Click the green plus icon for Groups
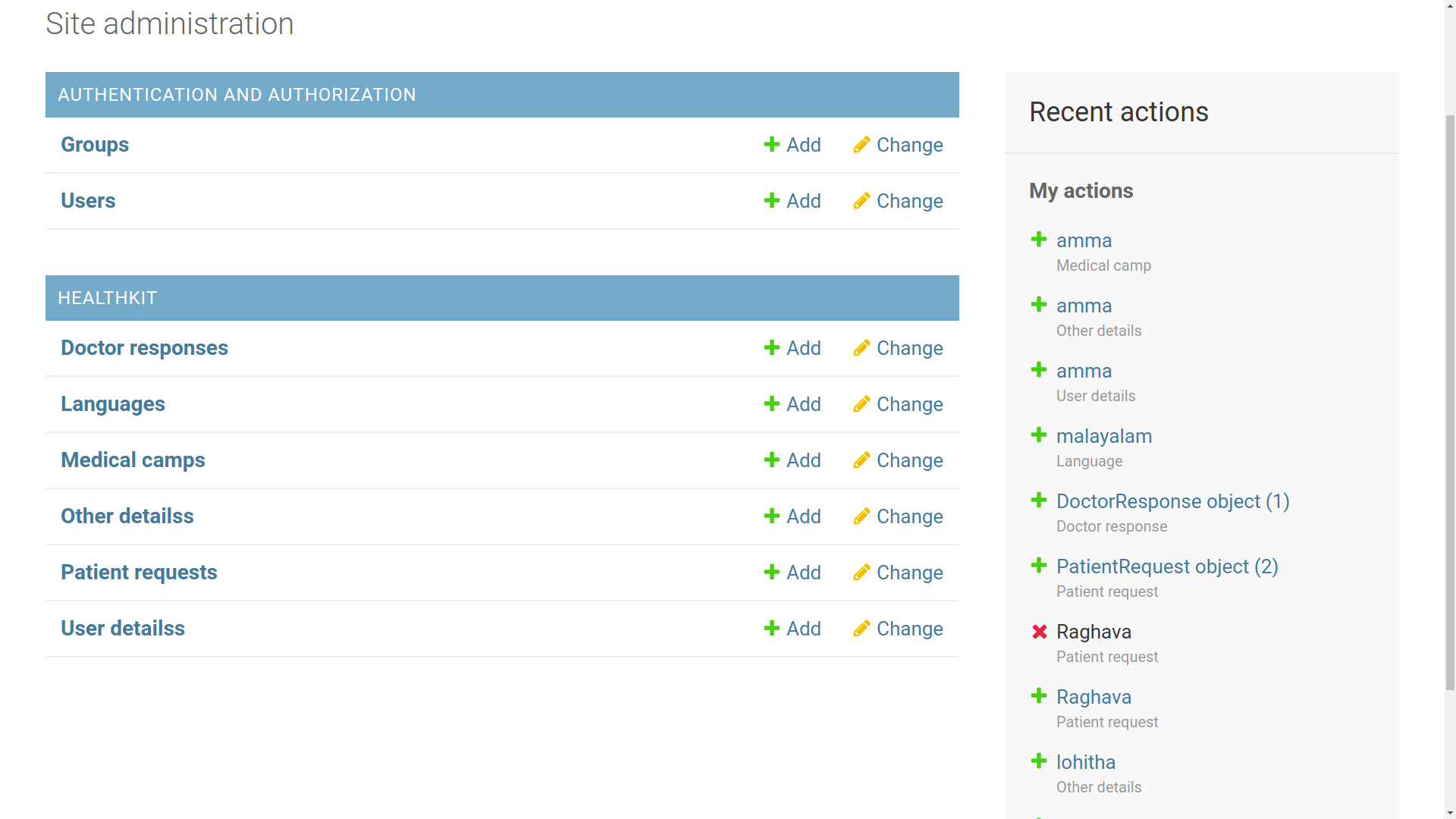1456x819 pixels. coord(771,145)
